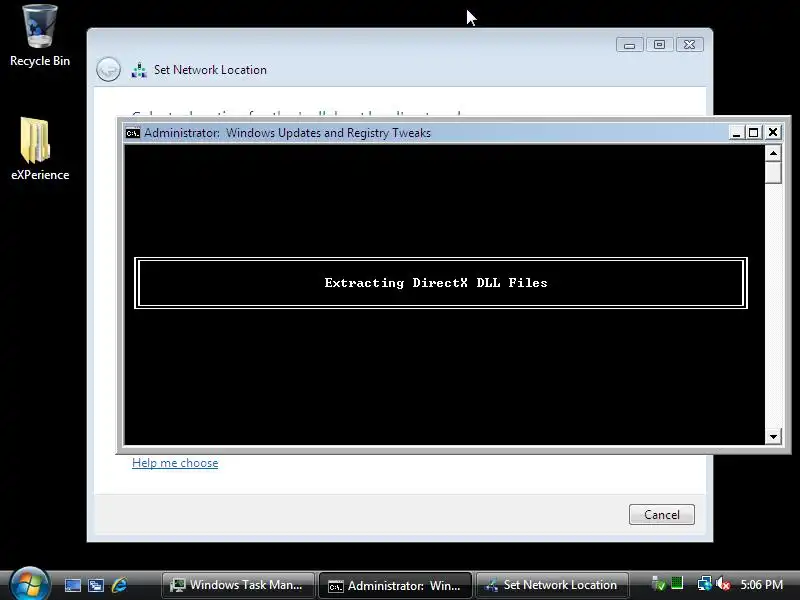Click the Switch between windows quick launch icon
This screenshot has height=600, width=800.
(x=96, y=585)
